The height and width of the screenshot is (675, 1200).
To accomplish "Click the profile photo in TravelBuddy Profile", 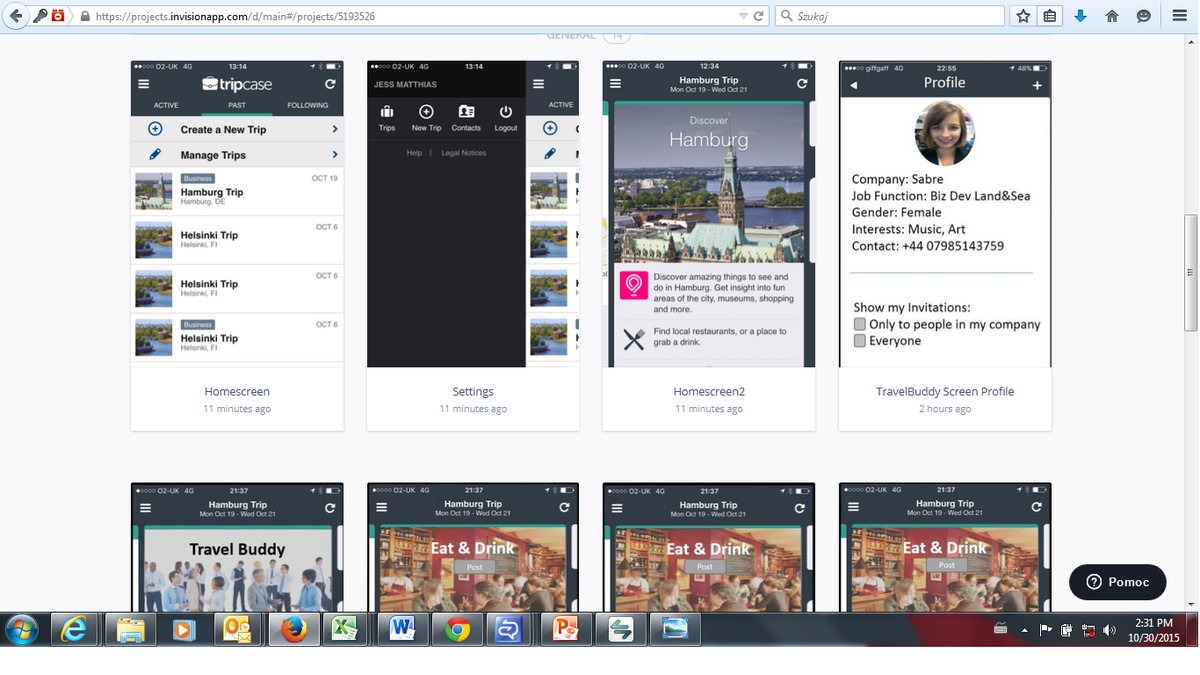I will (945, 134).
